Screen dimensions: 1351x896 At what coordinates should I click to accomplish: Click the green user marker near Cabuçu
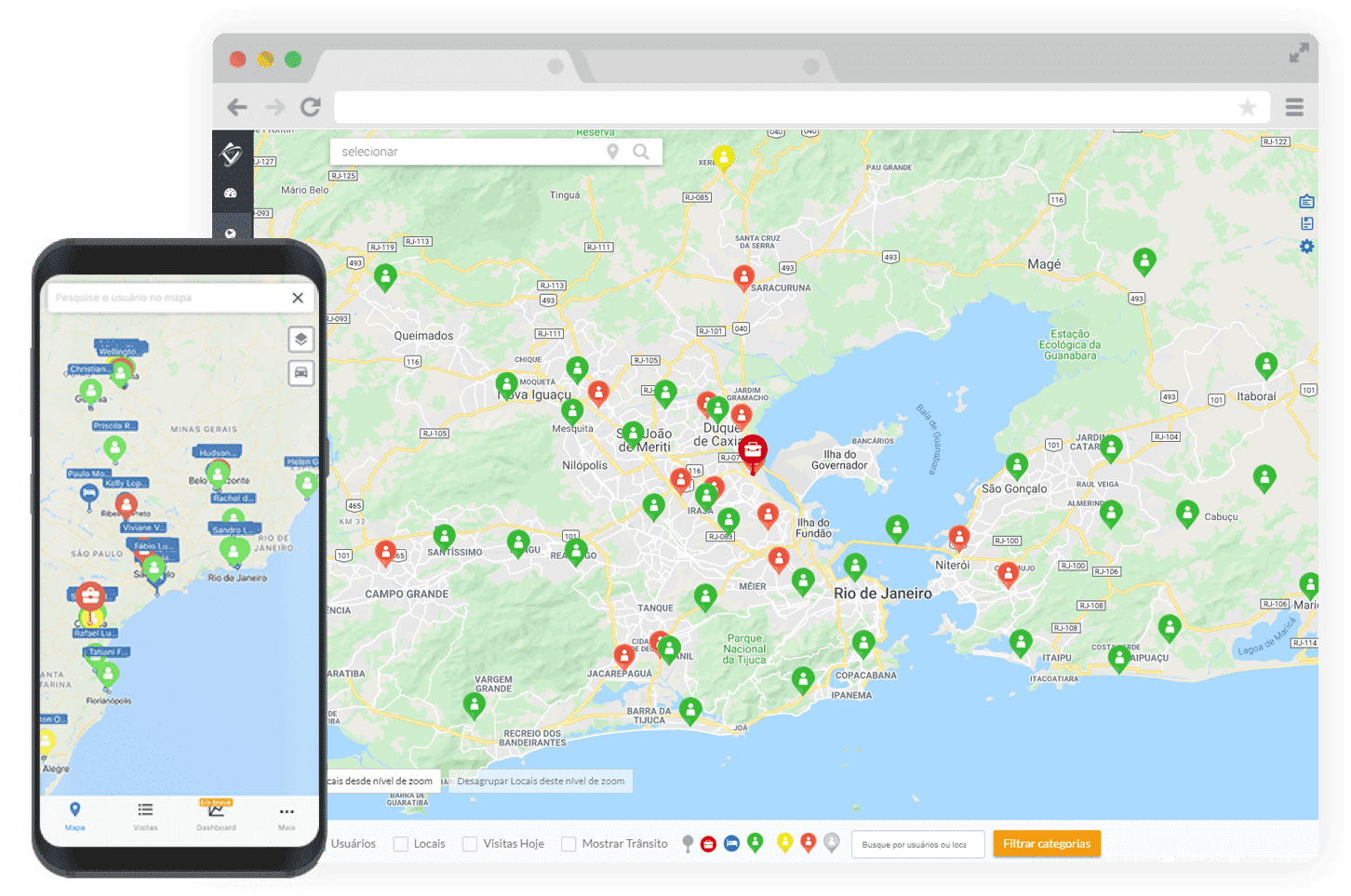click(x=1187, y=513)
